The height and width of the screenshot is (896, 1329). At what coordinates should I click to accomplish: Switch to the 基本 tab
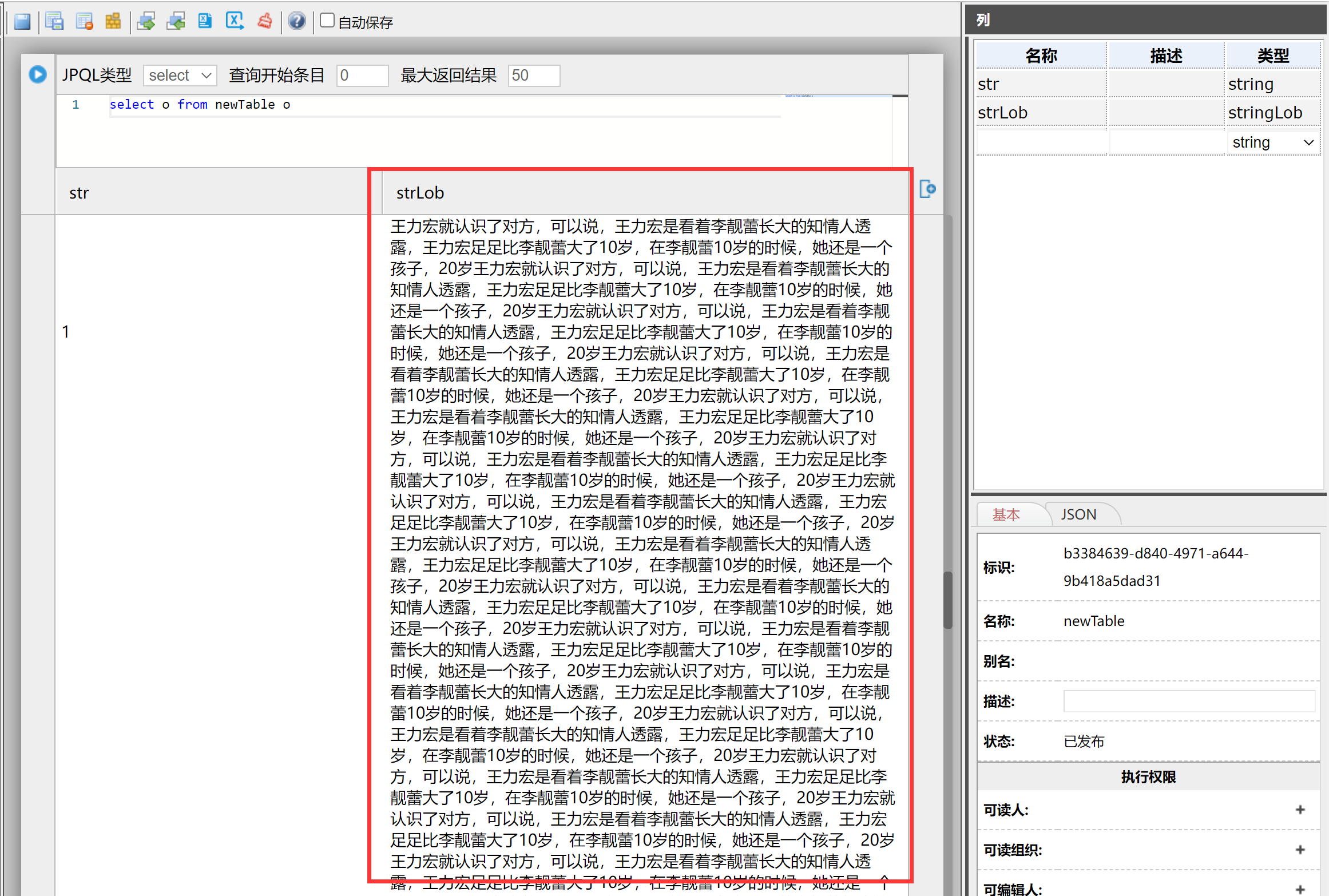coord(1006,514)
